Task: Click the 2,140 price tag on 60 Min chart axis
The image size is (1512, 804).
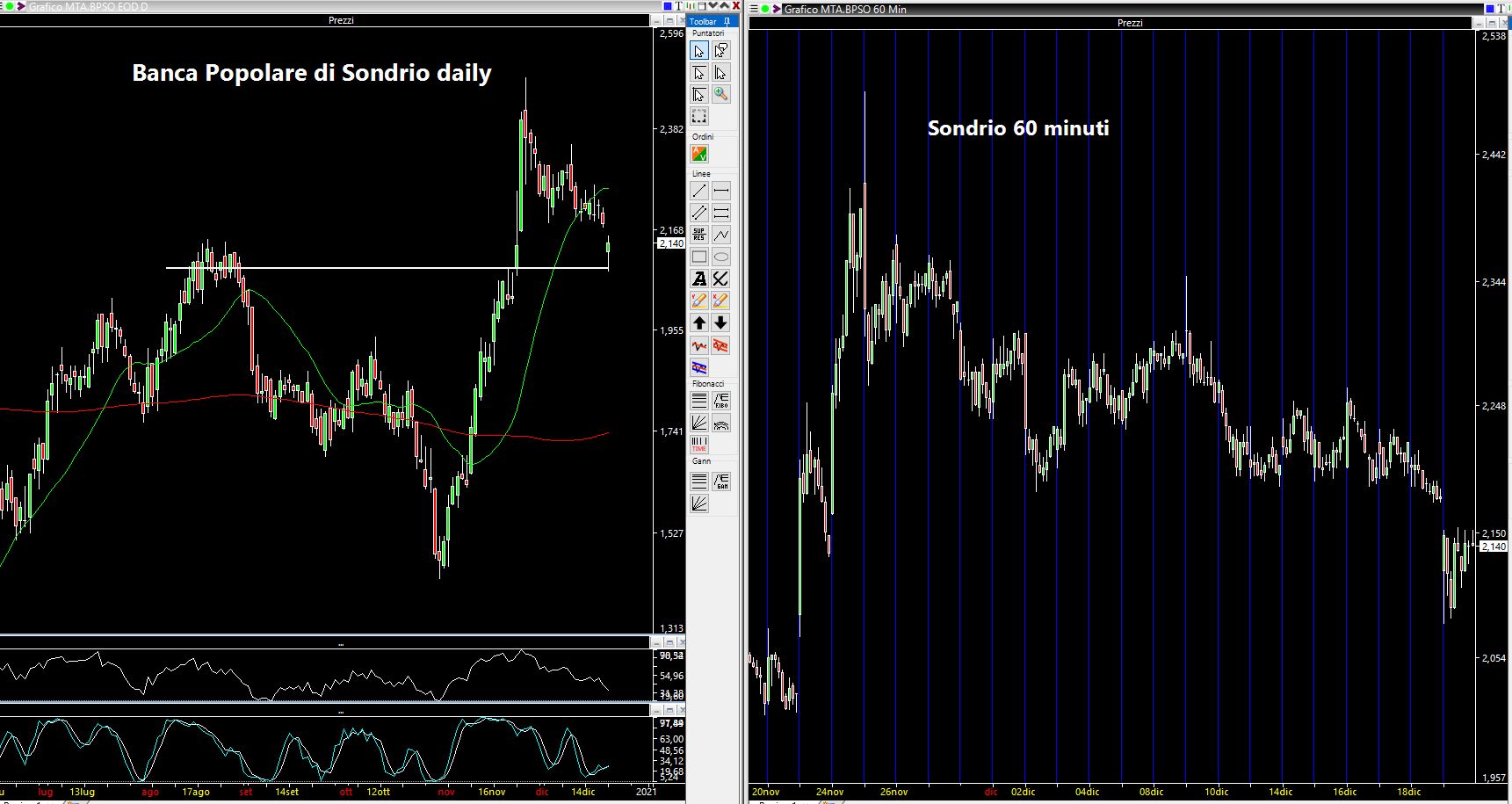Action: pyautogui.click(x=1494, y=547)
